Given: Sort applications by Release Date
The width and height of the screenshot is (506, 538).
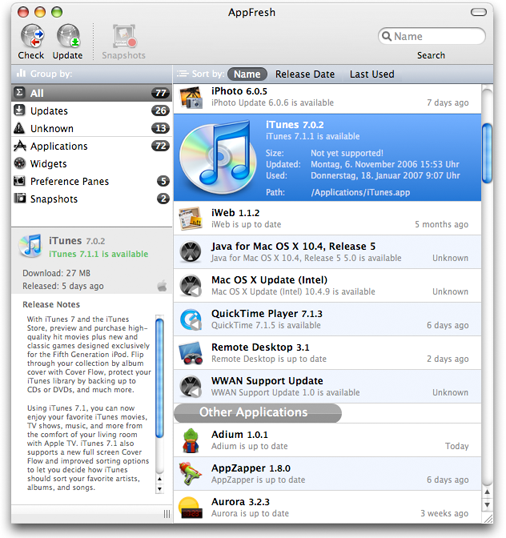Looking at the screenshot, I should click(x=305, y=74).
